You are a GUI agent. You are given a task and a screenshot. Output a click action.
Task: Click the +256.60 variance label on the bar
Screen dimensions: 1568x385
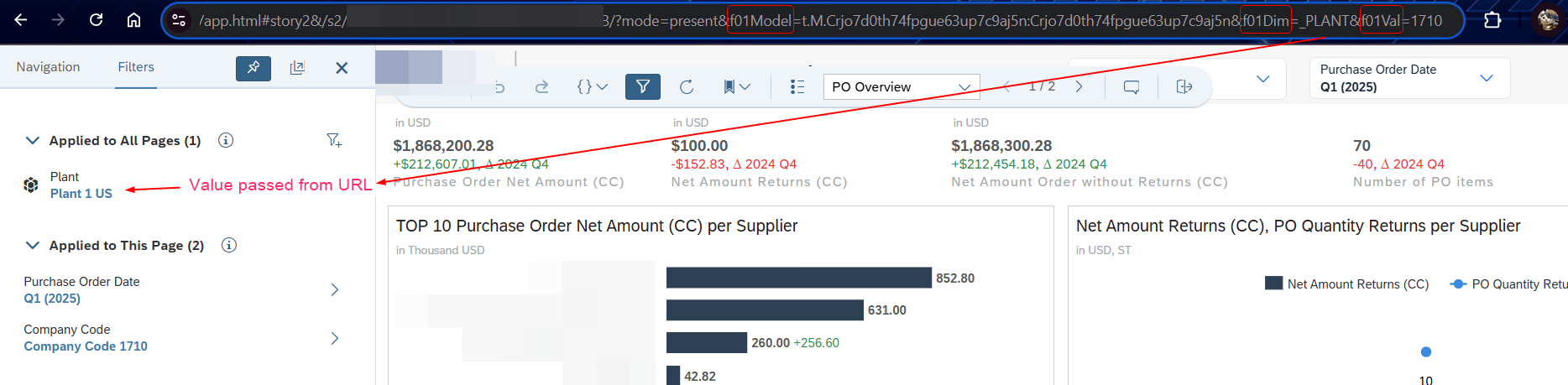click(x=816, y=343)
